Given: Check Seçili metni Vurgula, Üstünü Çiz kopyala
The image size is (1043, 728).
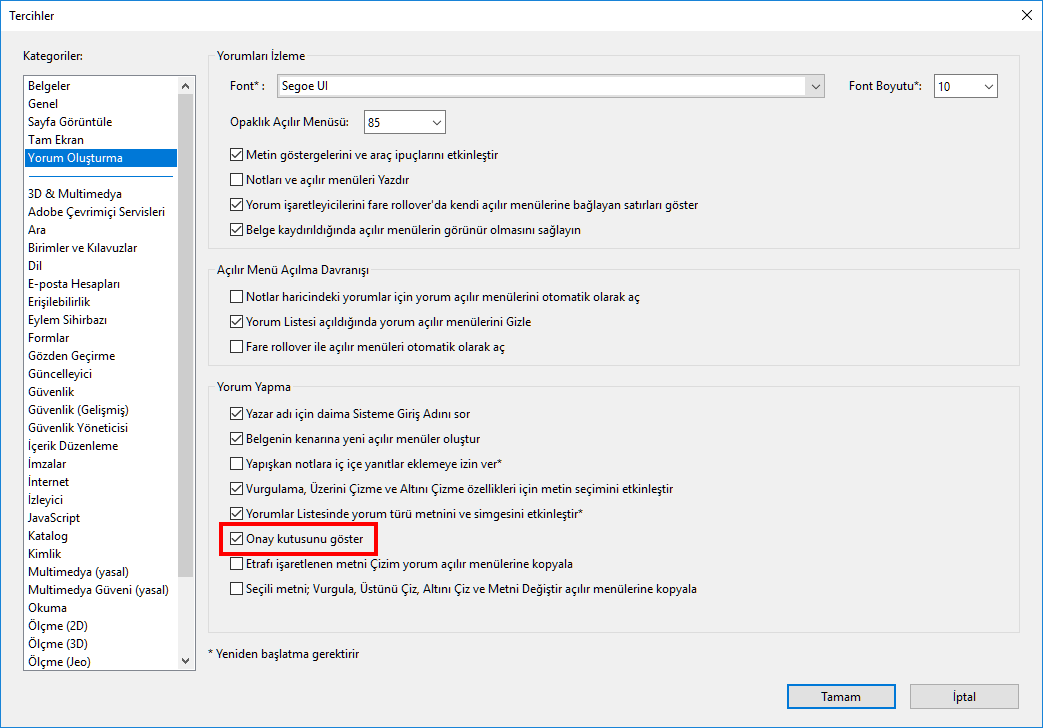Looking at the screenshot, I should [x=236, y=589].
